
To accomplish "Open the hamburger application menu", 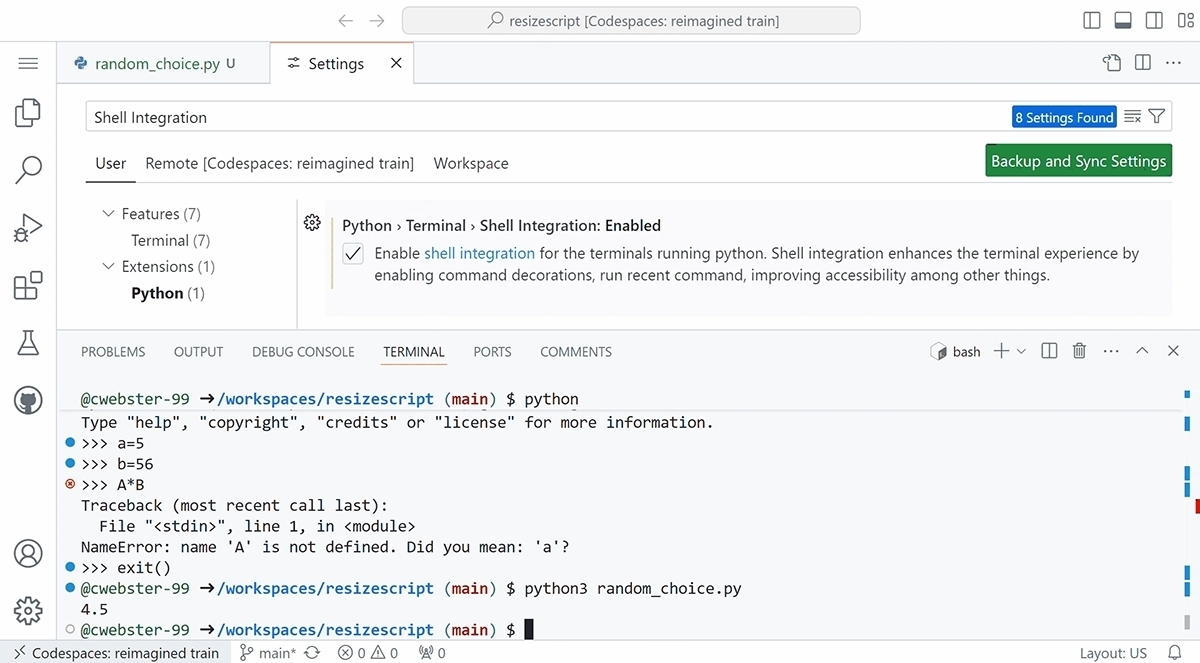I will click(28, 63).
